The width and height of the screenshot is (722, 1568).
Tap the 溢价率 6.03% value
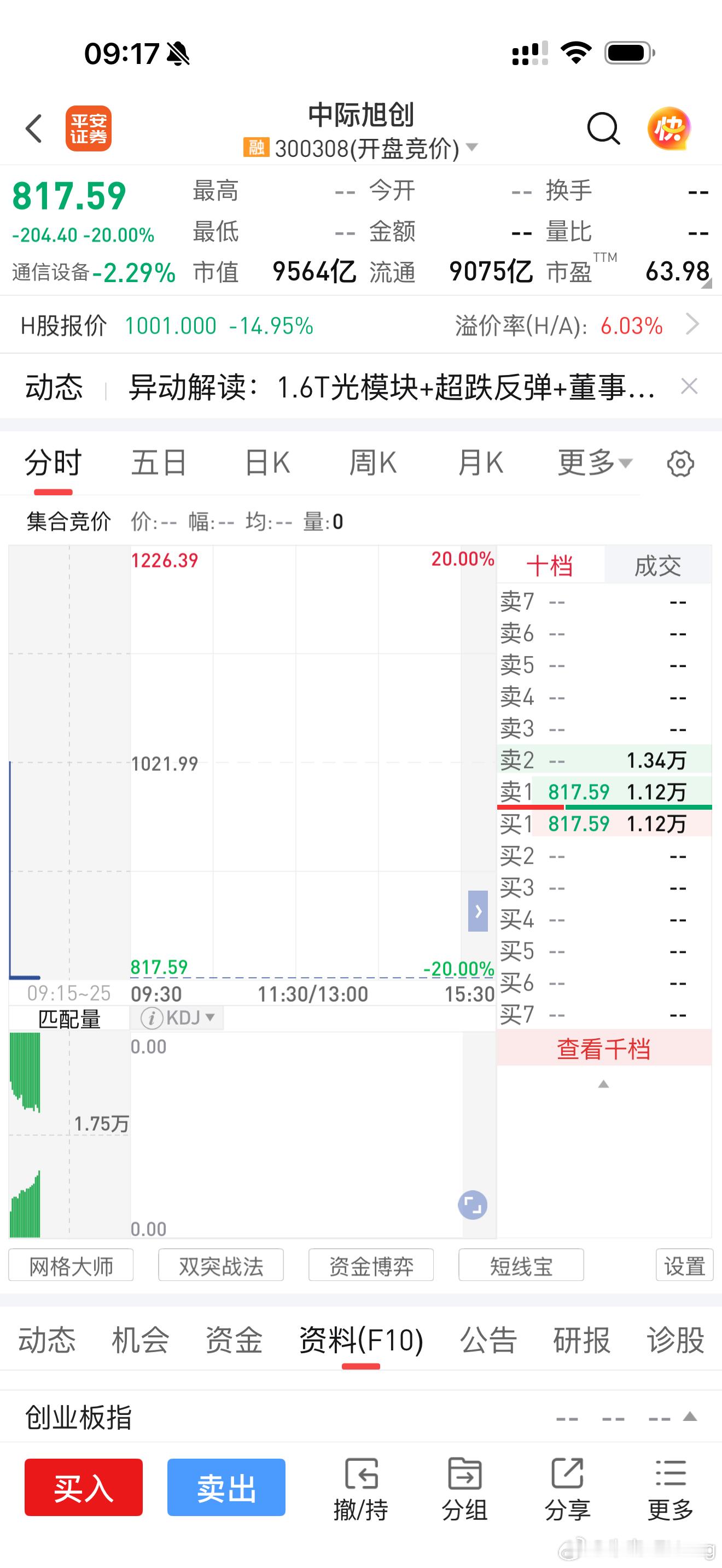click(x=631, y=326)
